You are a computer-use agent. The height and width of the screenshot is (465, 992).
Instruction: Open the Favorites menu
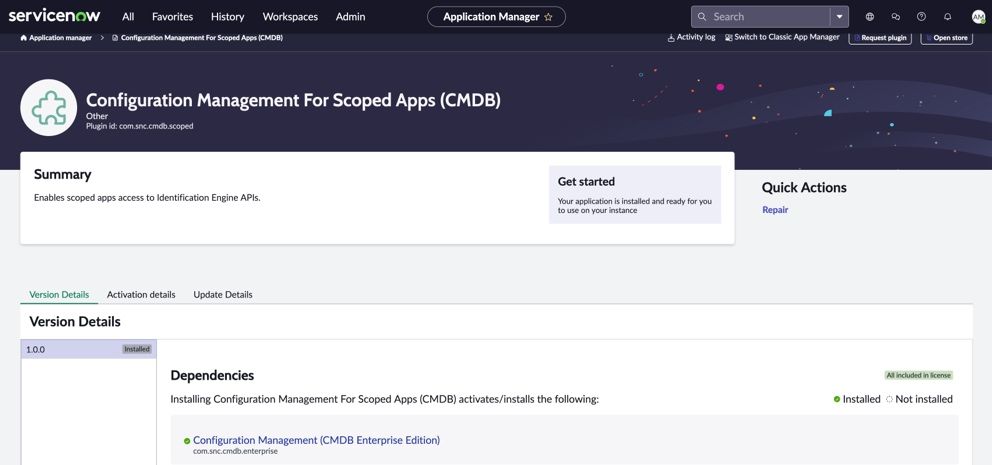(173, 17)
